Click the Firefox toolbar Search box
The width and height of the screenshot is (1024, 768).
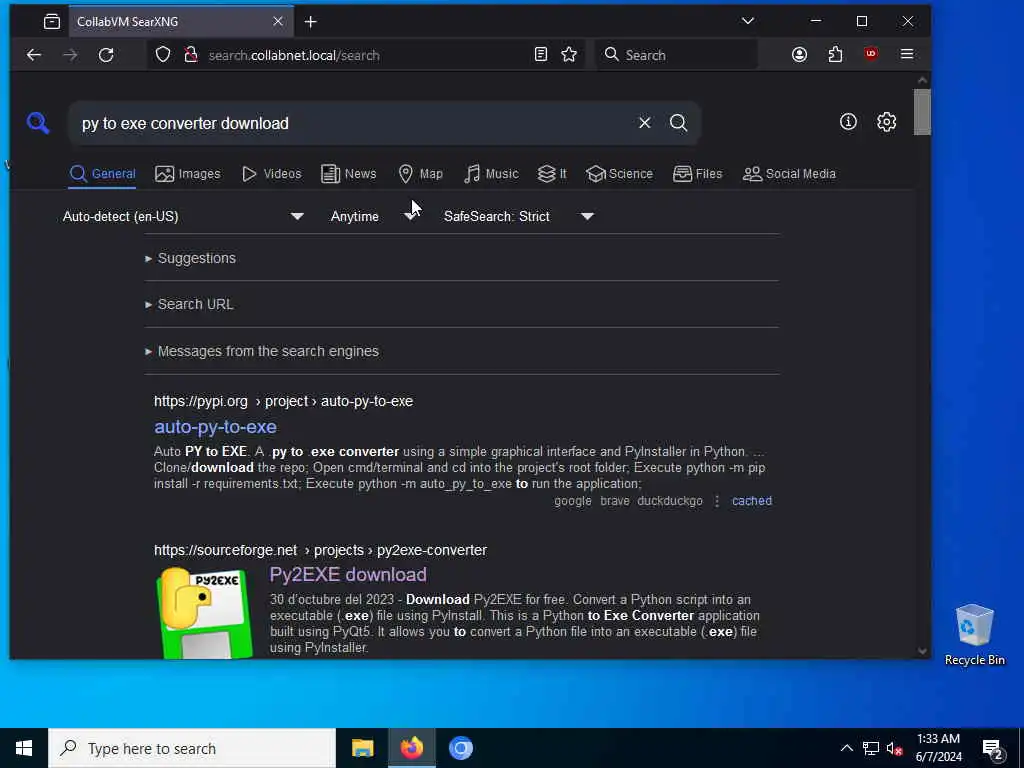coord(676,55)
